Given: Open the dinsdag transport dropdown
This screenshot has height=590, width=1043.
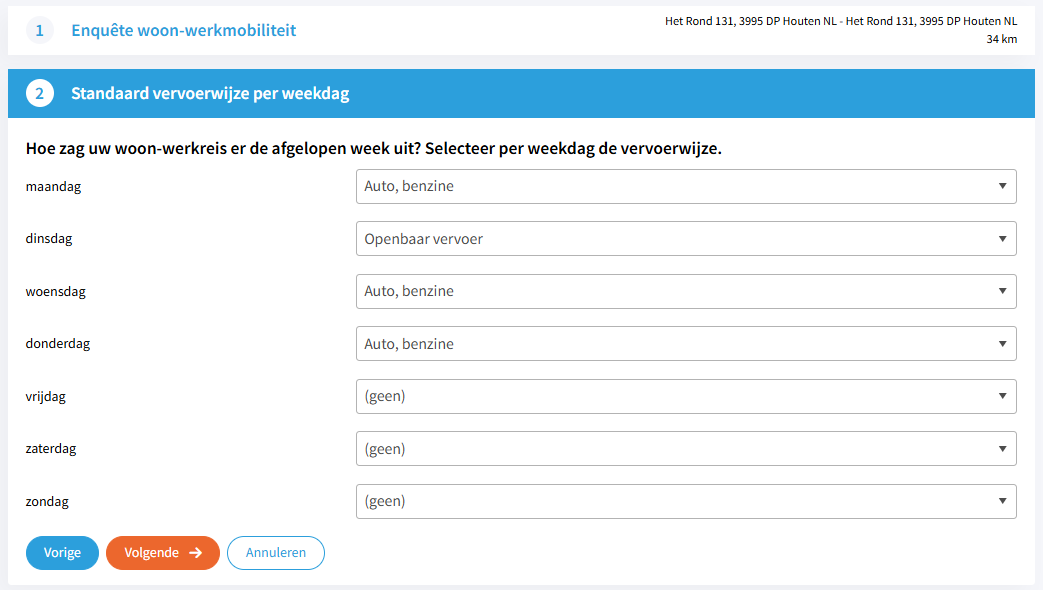Looking at the screenshot, I should [686, 239].
